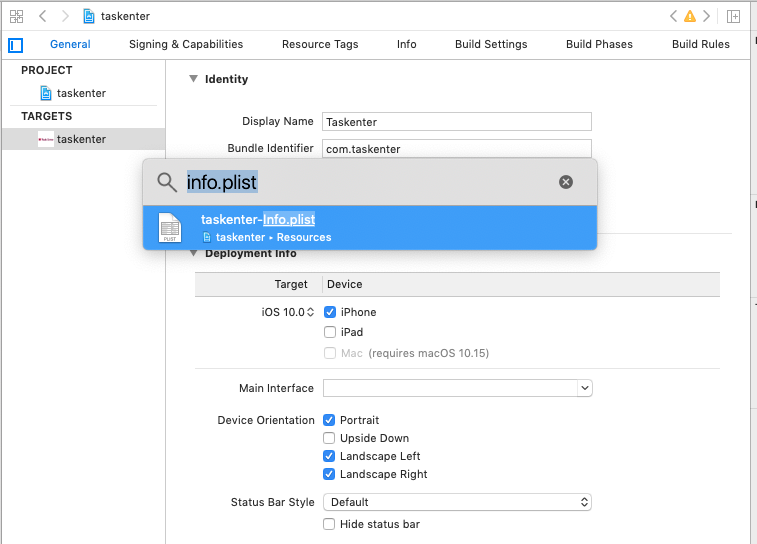
Task: Collapse the Deployment Info section
Action: pyautogui.click(x=193, y=253)
